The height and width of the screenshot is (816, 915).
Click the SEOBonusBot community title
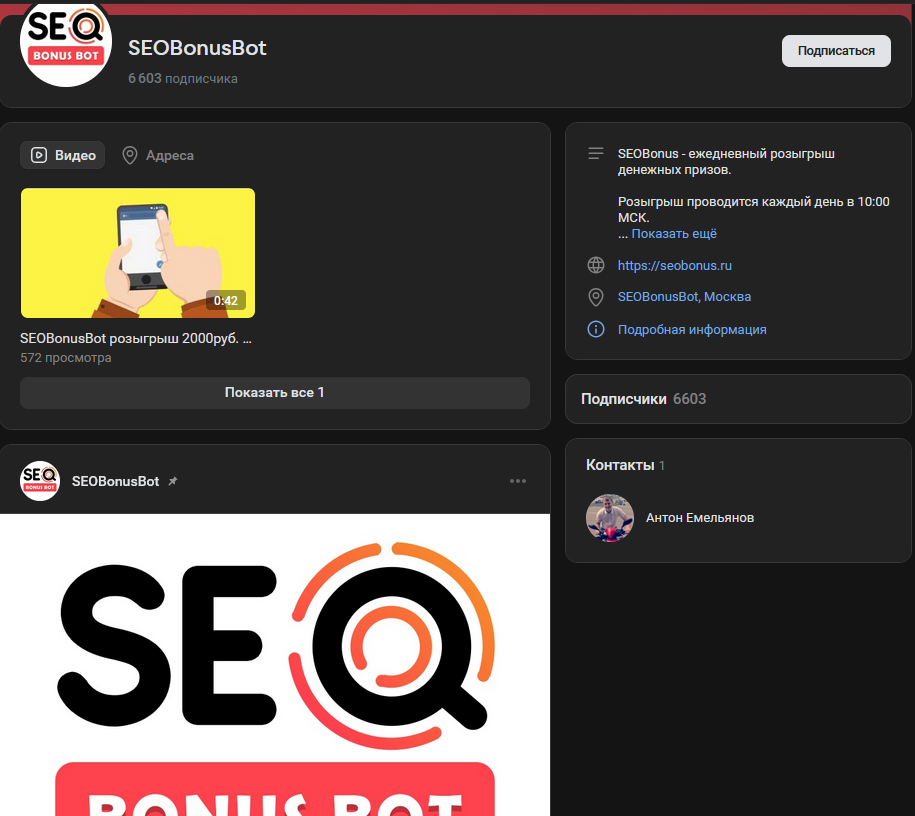pyautogui.click(x=197, y=48)
